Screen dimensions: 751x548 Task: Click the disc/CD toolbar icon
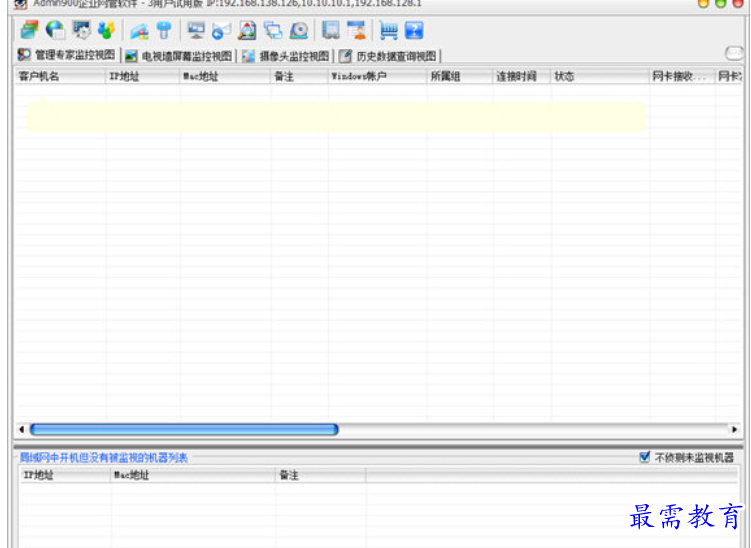coord(299,31)
